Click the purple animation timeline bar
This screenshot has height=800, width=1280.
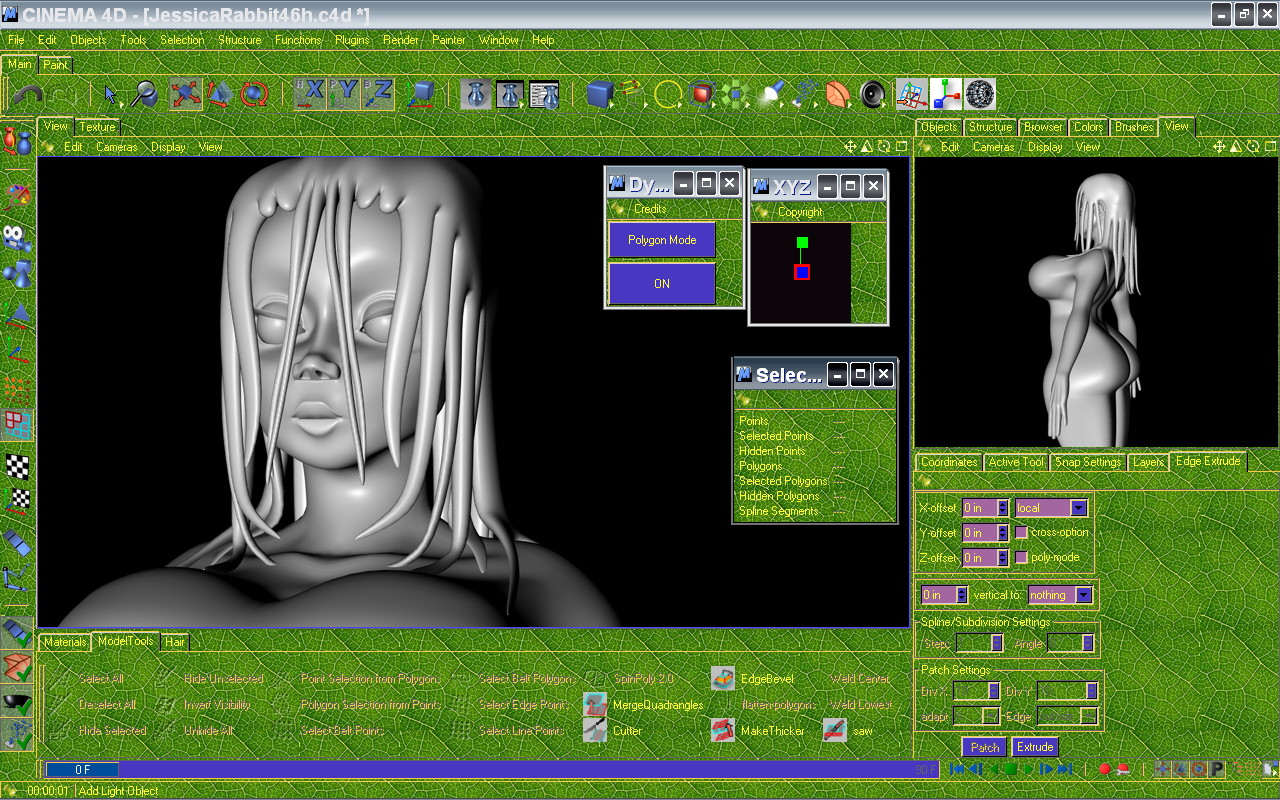pos(490,769)
